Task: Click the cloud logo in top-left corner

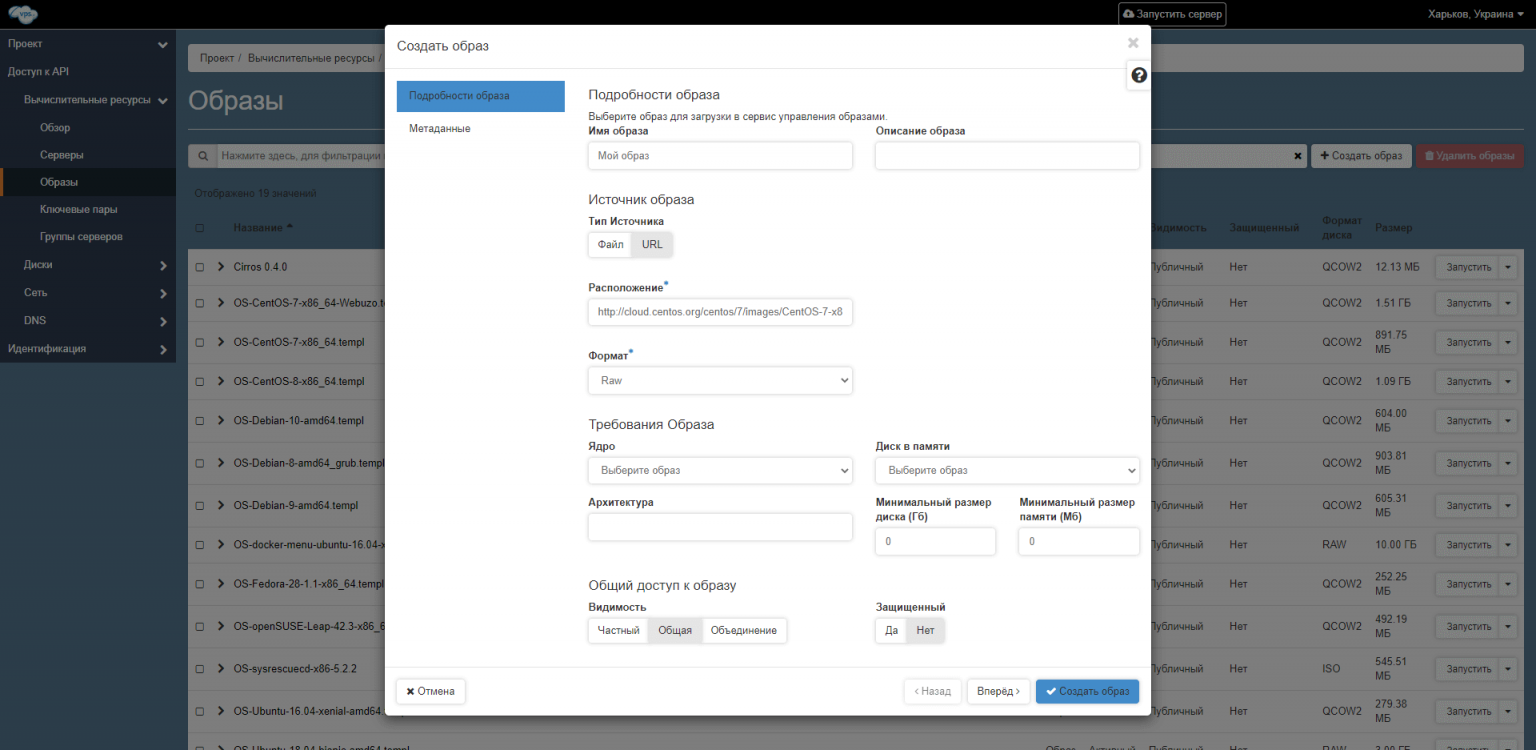Action: [23, 14]
